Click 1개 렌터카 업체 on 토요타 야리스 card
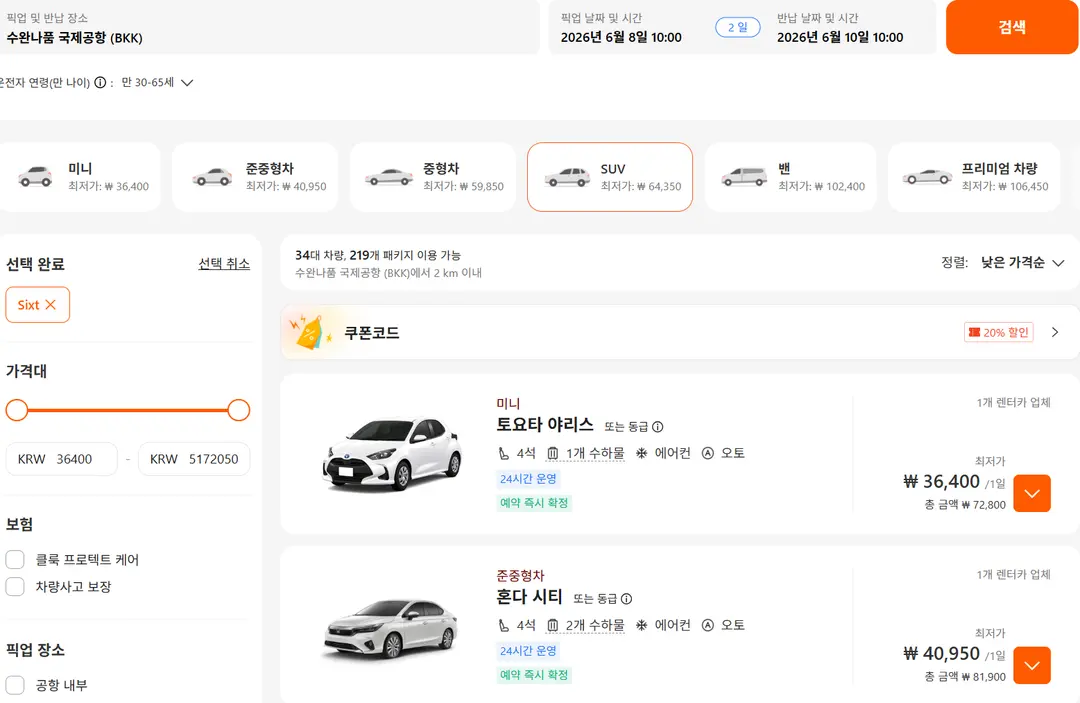The height and width of the screenshot is (703, 1080). click(x=1013, y=403)
